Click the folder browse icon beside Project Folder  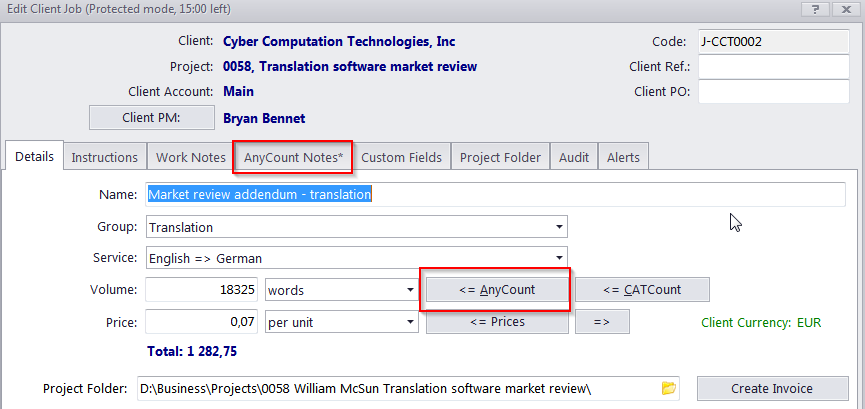[x=669, y=388]
